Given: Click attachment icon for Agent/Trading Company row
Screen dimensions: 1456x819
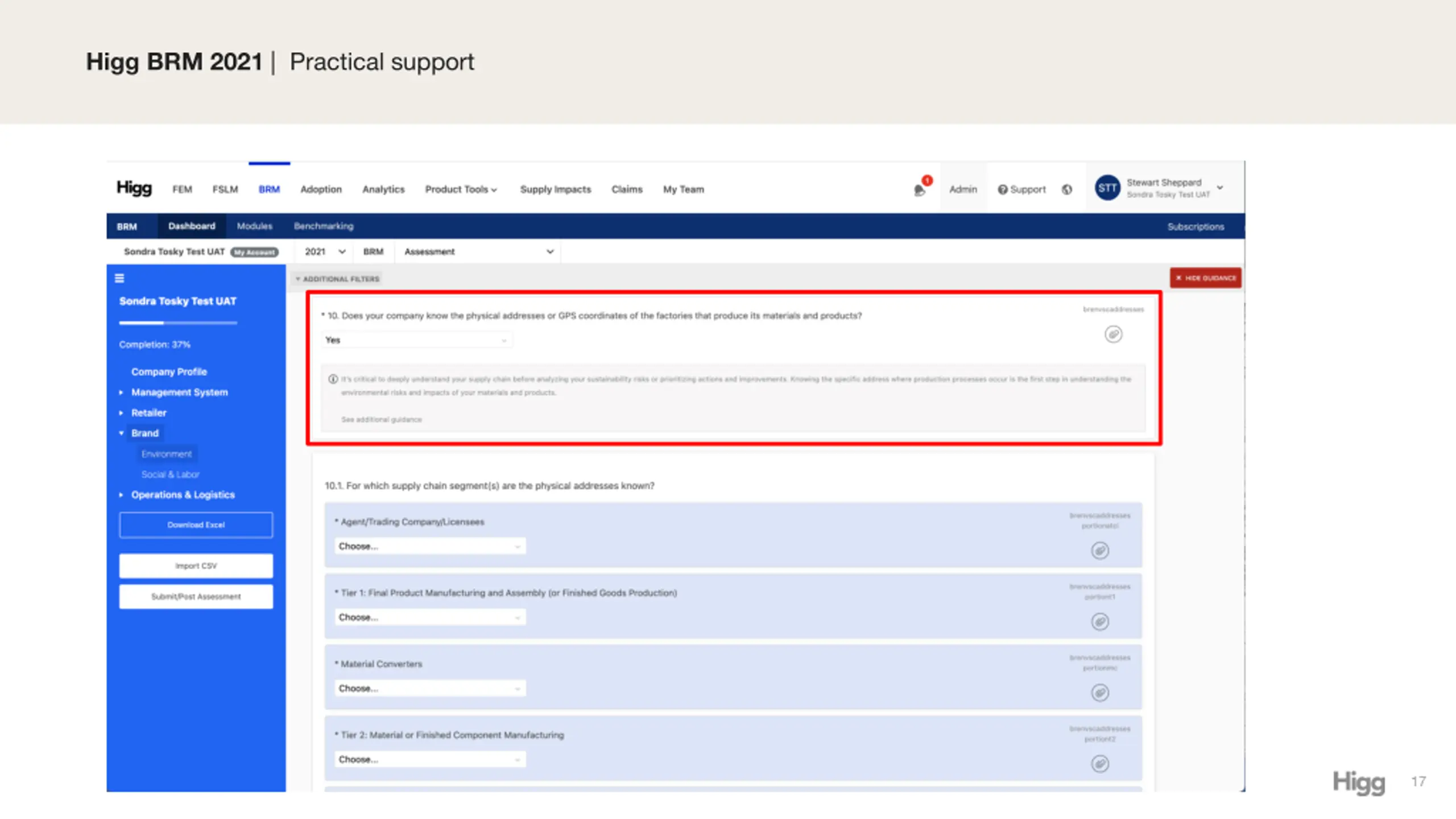Looking at the screenshot, I should 1100,551.
